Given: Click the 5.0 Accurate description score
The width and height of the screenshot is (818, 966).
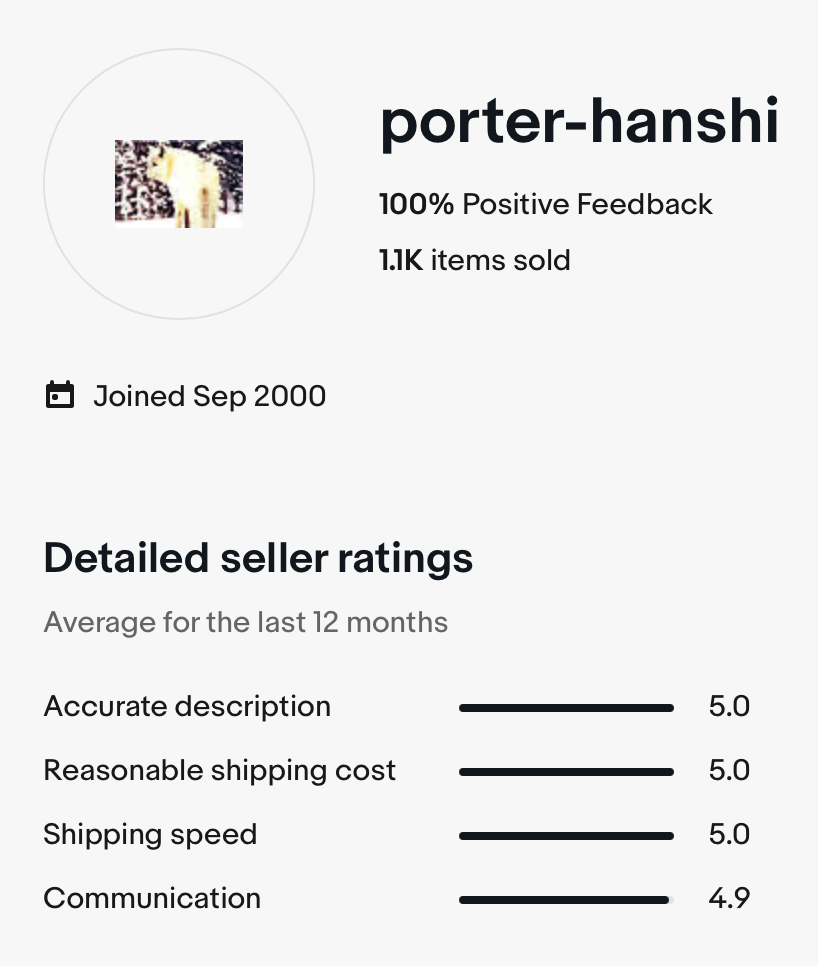Looking at the screenshot, I should point(729,706).
